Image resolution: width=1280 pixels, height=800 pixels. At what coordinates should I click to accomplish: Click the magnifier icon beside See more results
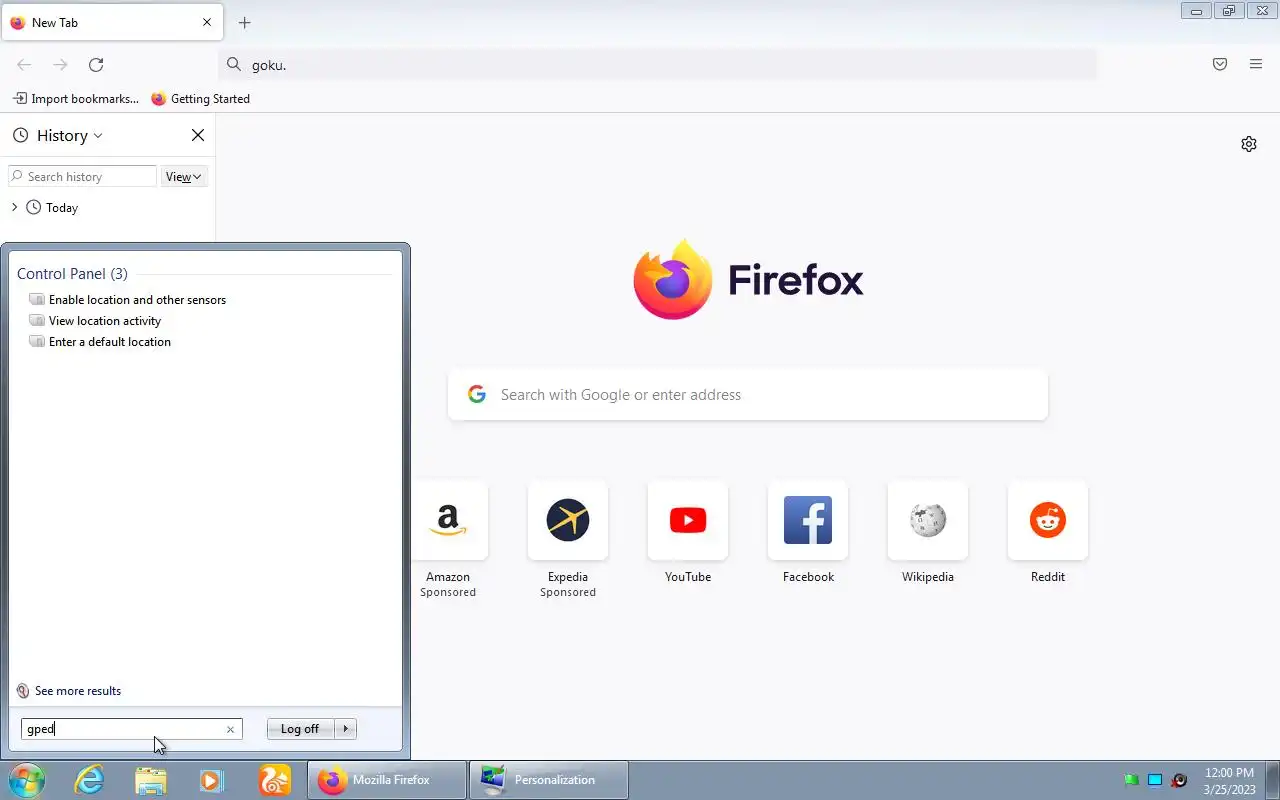tap(23, 691)
